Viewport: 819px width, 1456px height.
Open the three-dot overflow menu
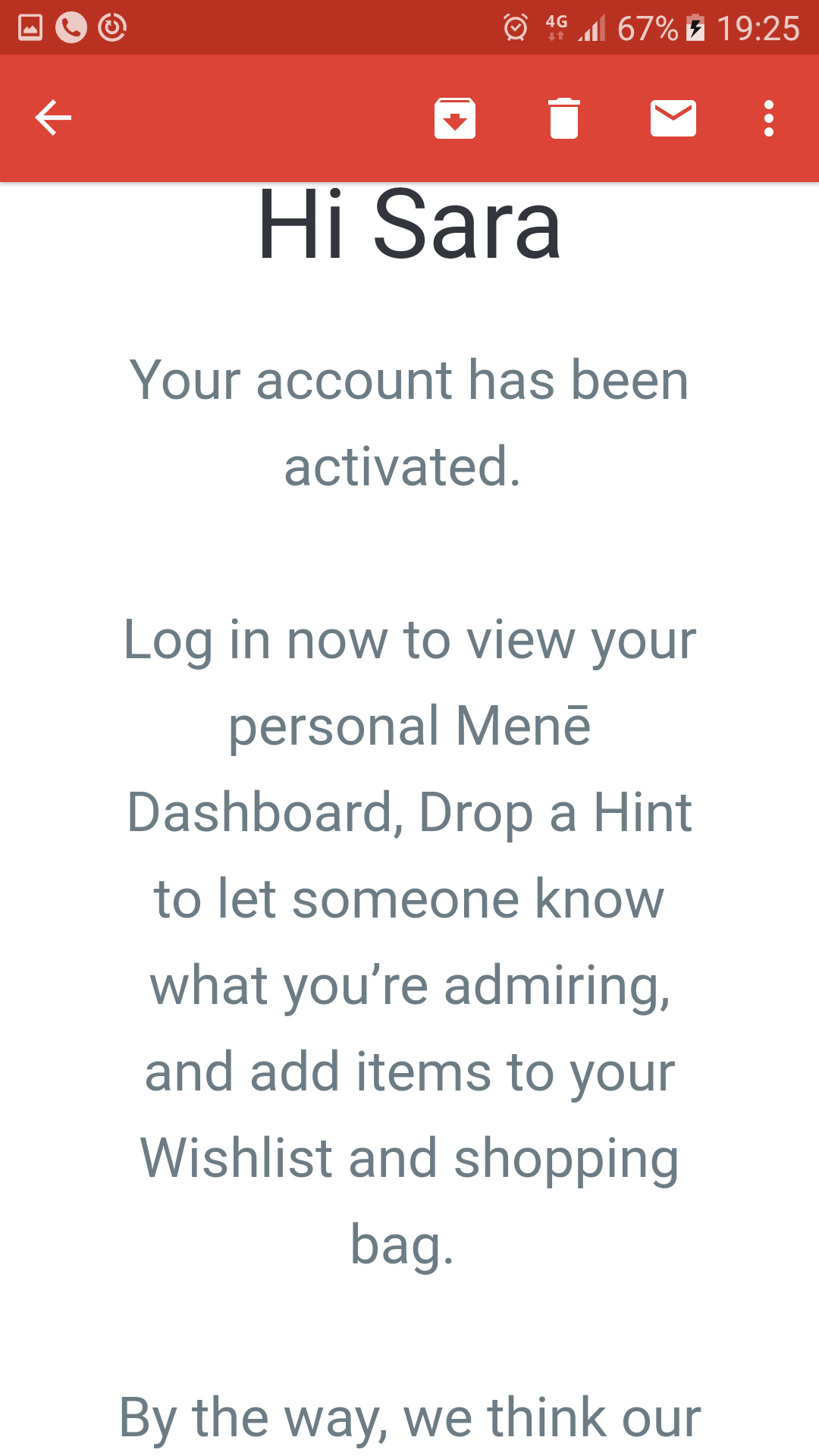[x=769, y=118]
